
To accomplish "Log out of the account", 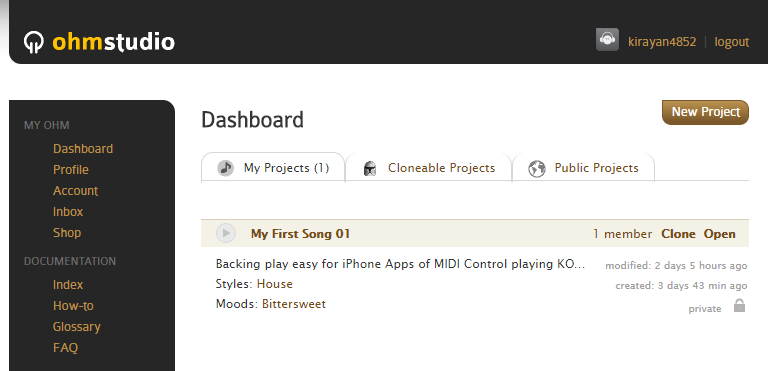I will [x=732, y=42].
